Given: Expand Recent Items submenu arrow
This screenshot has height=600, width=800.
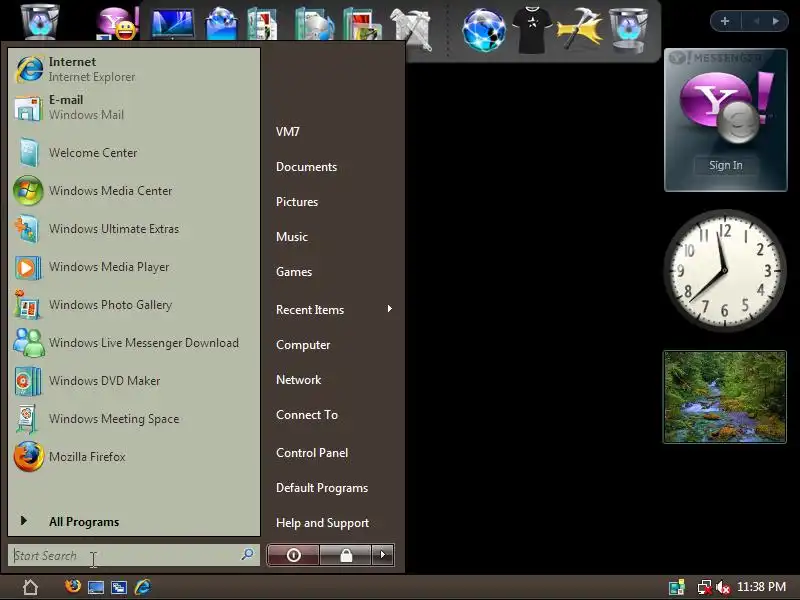Looking at the screenshot, I should 390,309.
